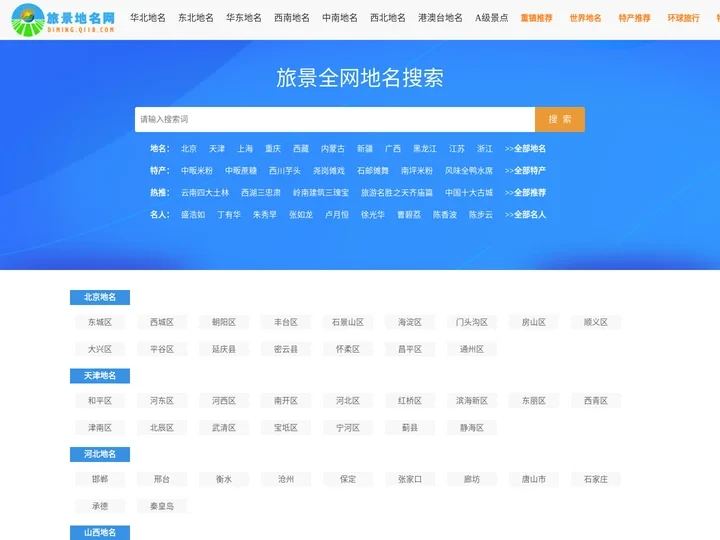Open the A级景点 menu item
The width and height of the screenshot is (720, 540).
coord(492,18)
